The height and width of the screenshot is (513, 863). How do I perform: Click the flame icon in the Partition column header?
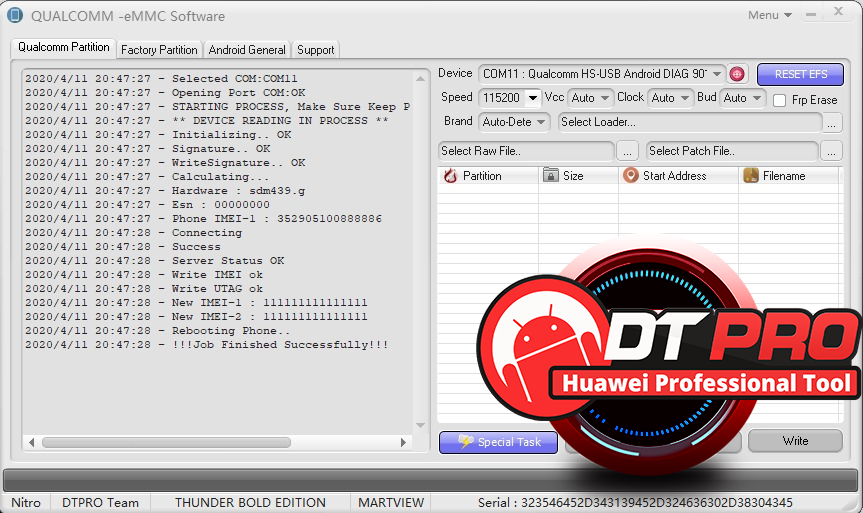[451, 176]
